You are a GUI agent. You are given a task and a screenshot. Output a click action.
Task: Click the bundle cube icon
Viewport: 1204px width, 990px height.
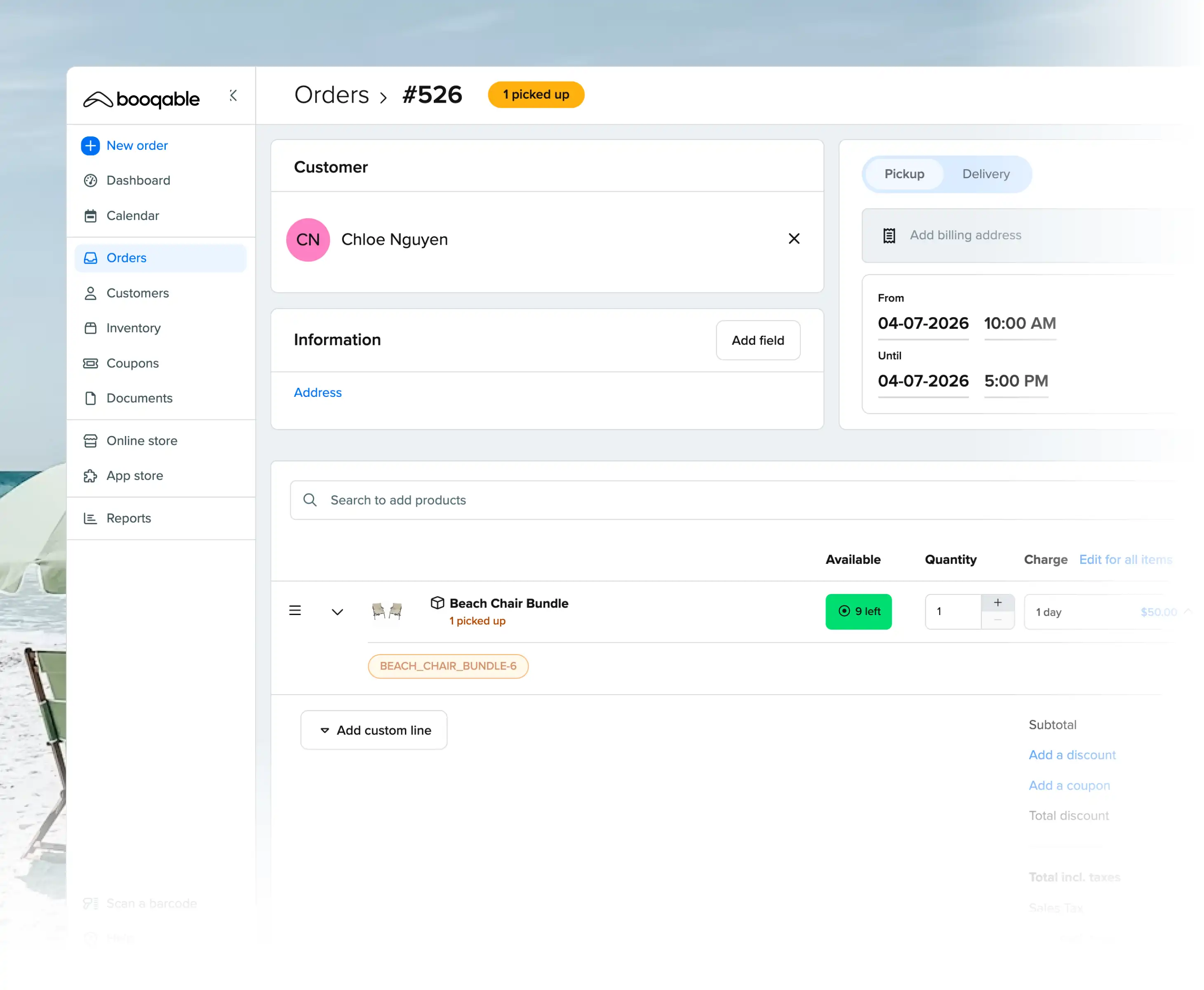[437, 603]
